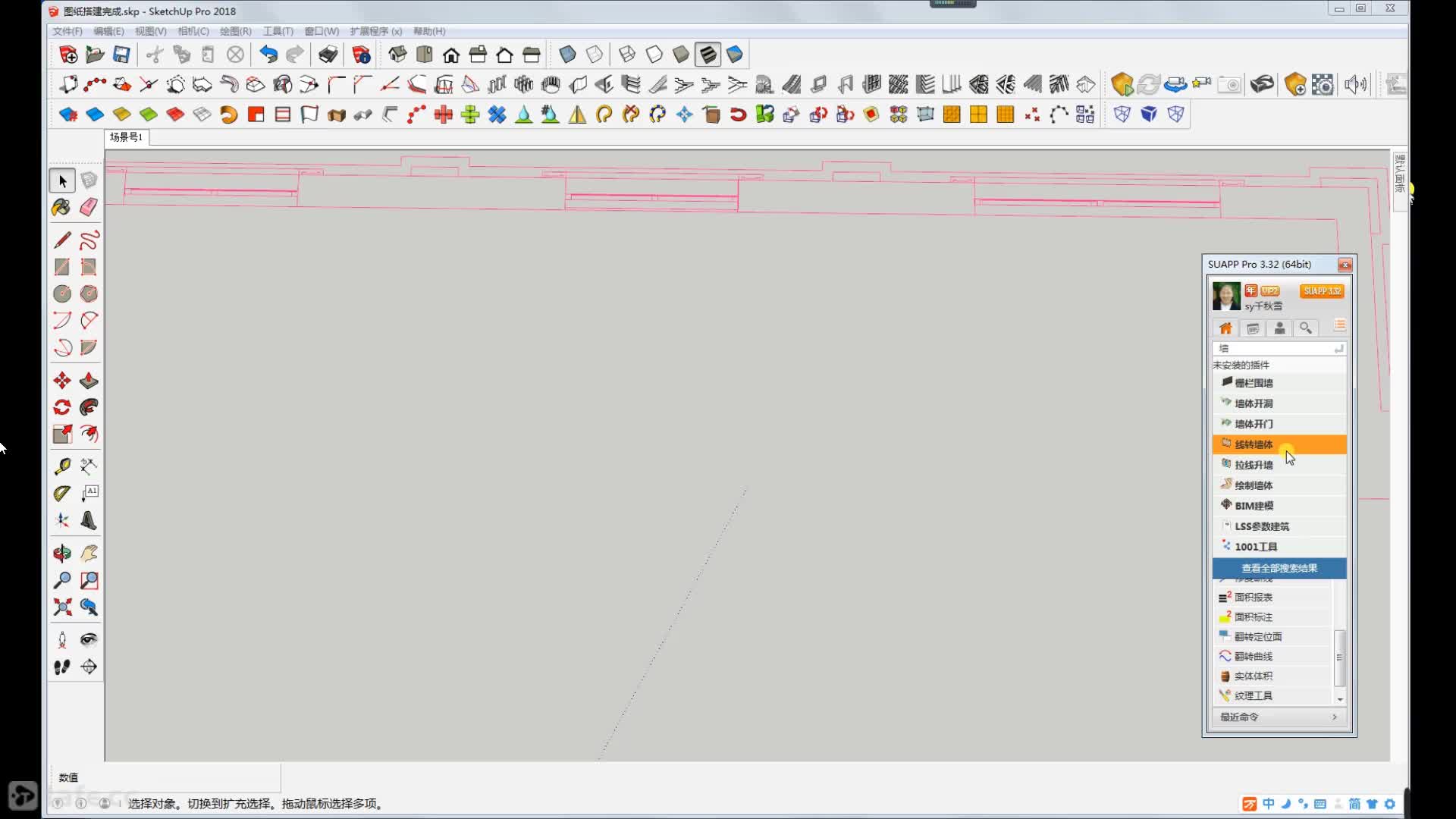Open the 工具(T) menu

pyautogui.click(x=278, y=31)
